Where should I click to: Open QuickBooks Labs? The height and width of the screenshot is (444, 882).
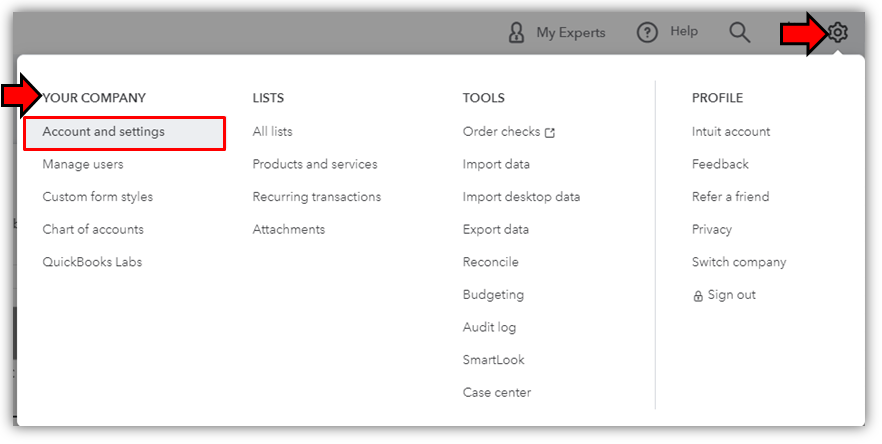92,262
